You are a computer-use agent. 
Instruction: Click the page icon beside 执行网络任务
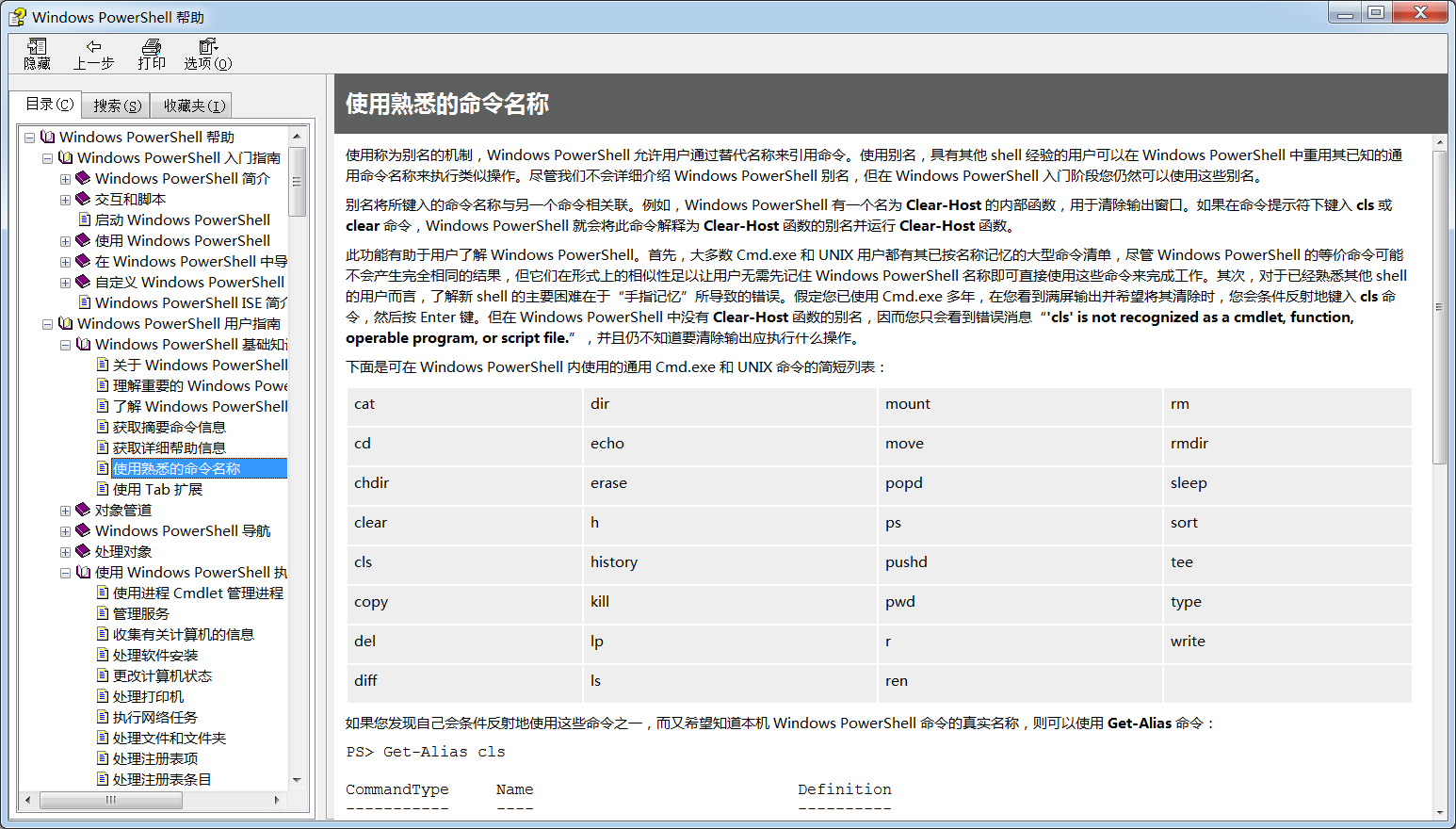click(x=103, y=717)
